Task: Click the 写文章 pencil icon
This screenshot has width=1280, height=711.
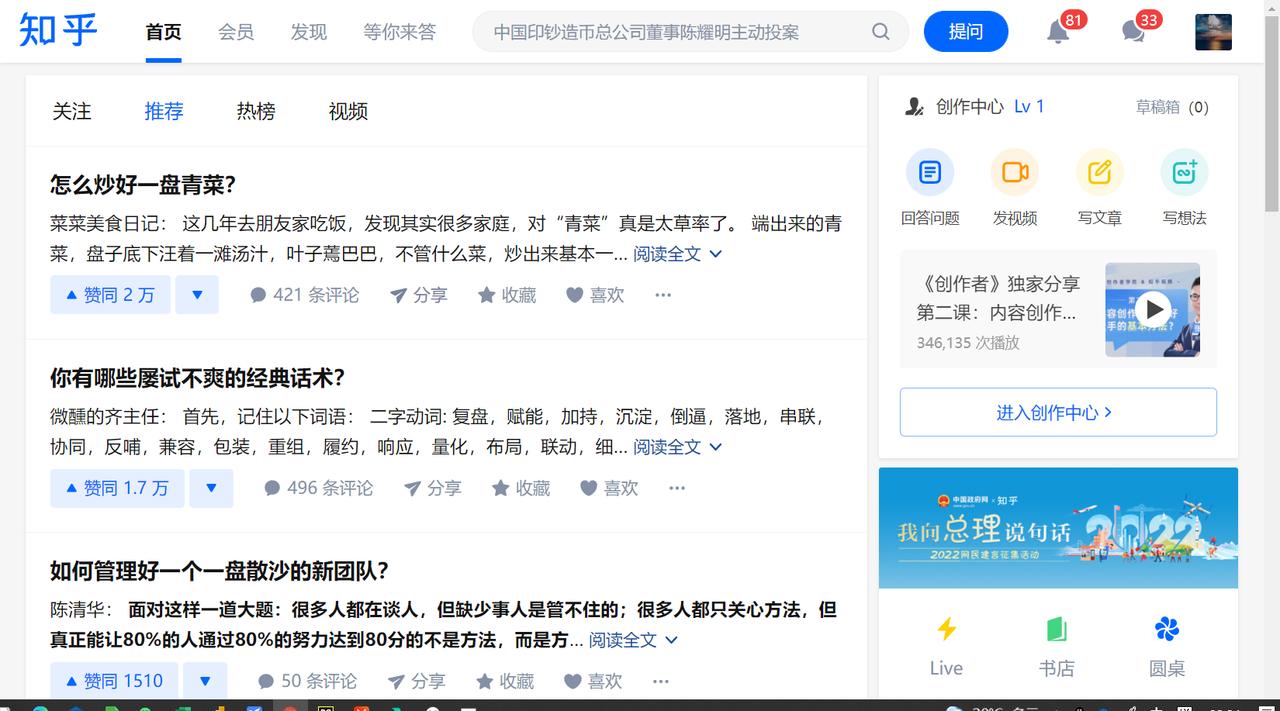Action: coord(1099,172)
